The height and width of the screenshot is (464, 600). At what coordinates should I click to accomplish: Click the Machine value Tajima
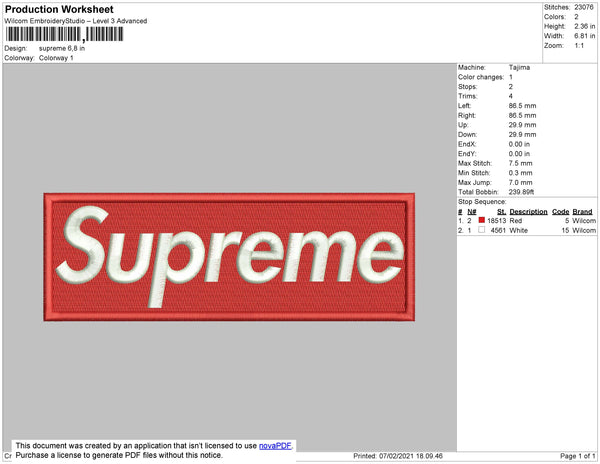coord(519,67)
